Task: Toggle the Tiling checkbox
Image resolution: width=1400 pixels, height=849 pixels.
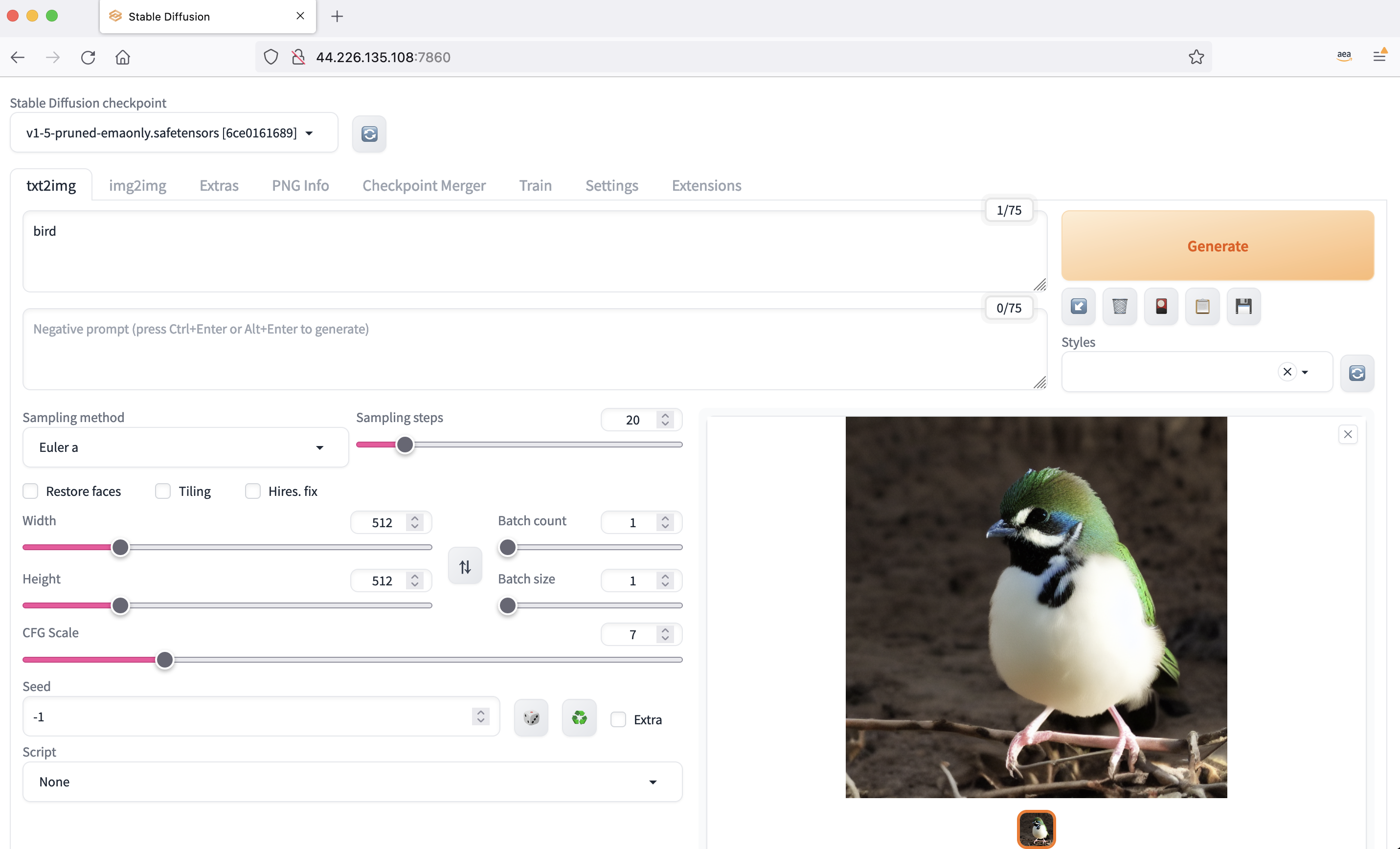Action: (x=163, y=491)
